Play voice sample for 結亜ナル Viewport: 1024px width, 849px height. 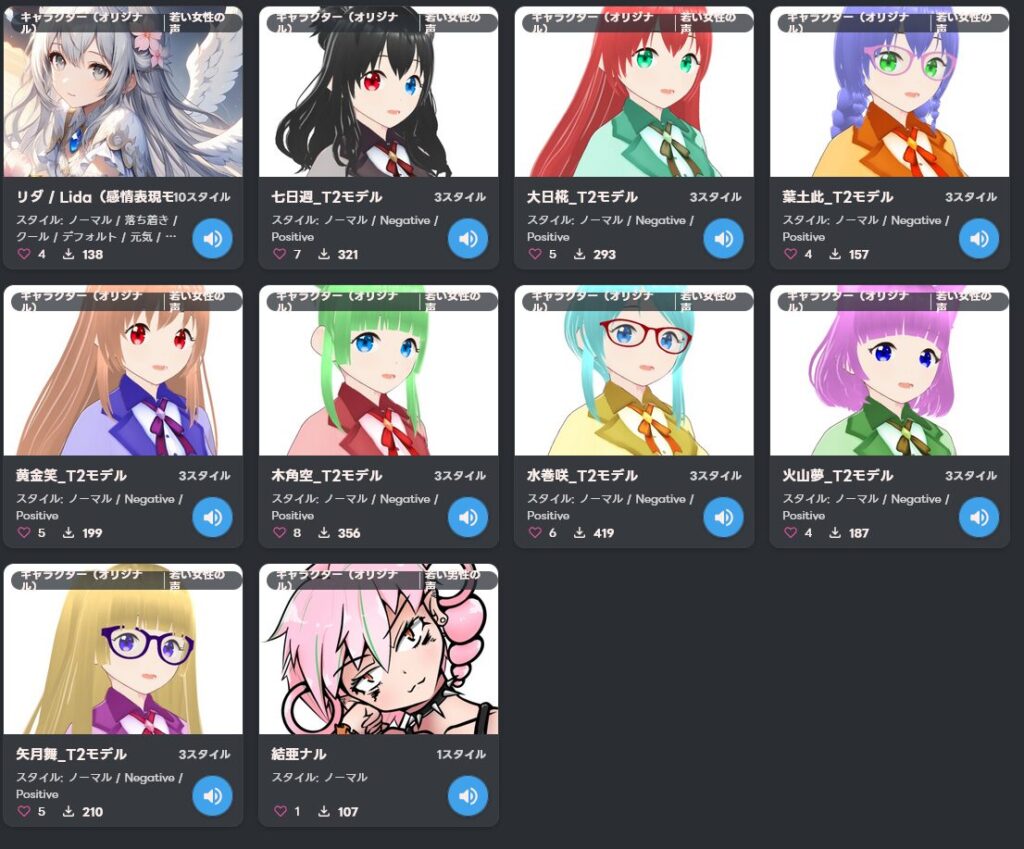pos(468,795)
